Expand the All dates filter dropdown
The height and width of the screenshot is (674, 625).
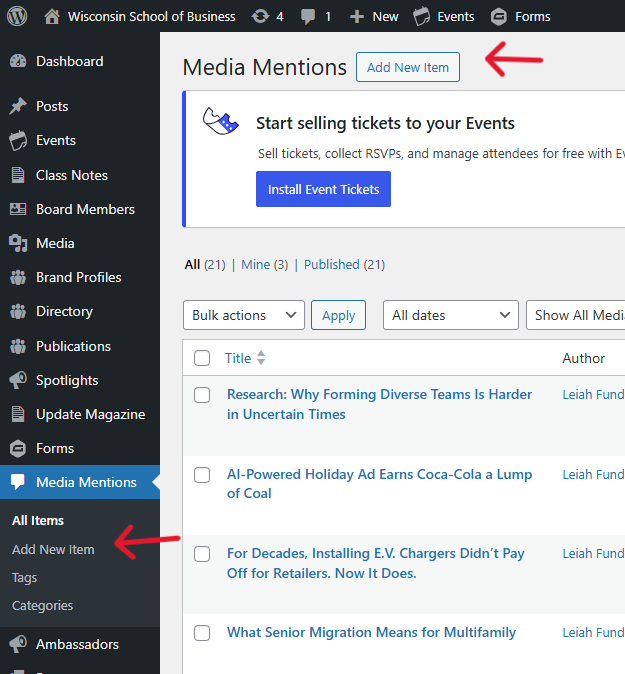coord(450,315)
